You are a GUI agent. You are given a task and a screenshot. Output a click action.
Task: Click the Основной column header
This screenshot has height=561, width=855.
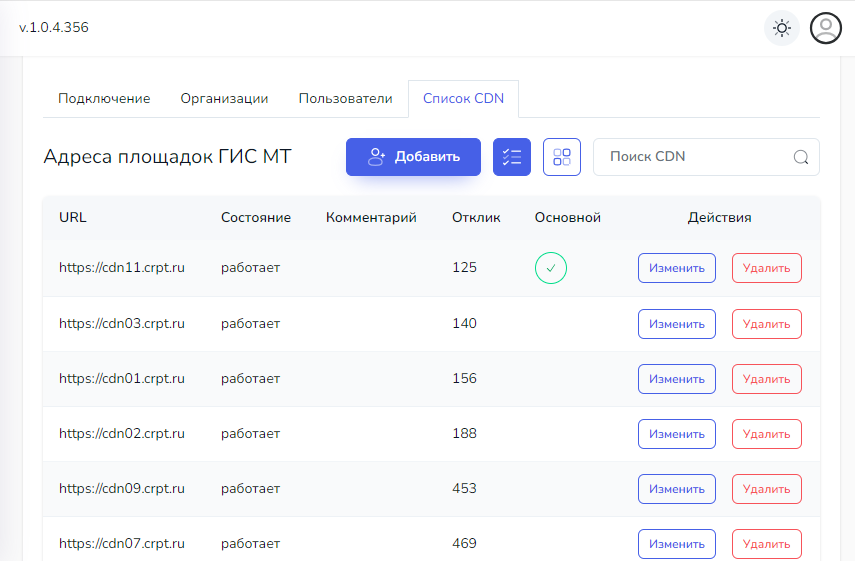[568, 218]
